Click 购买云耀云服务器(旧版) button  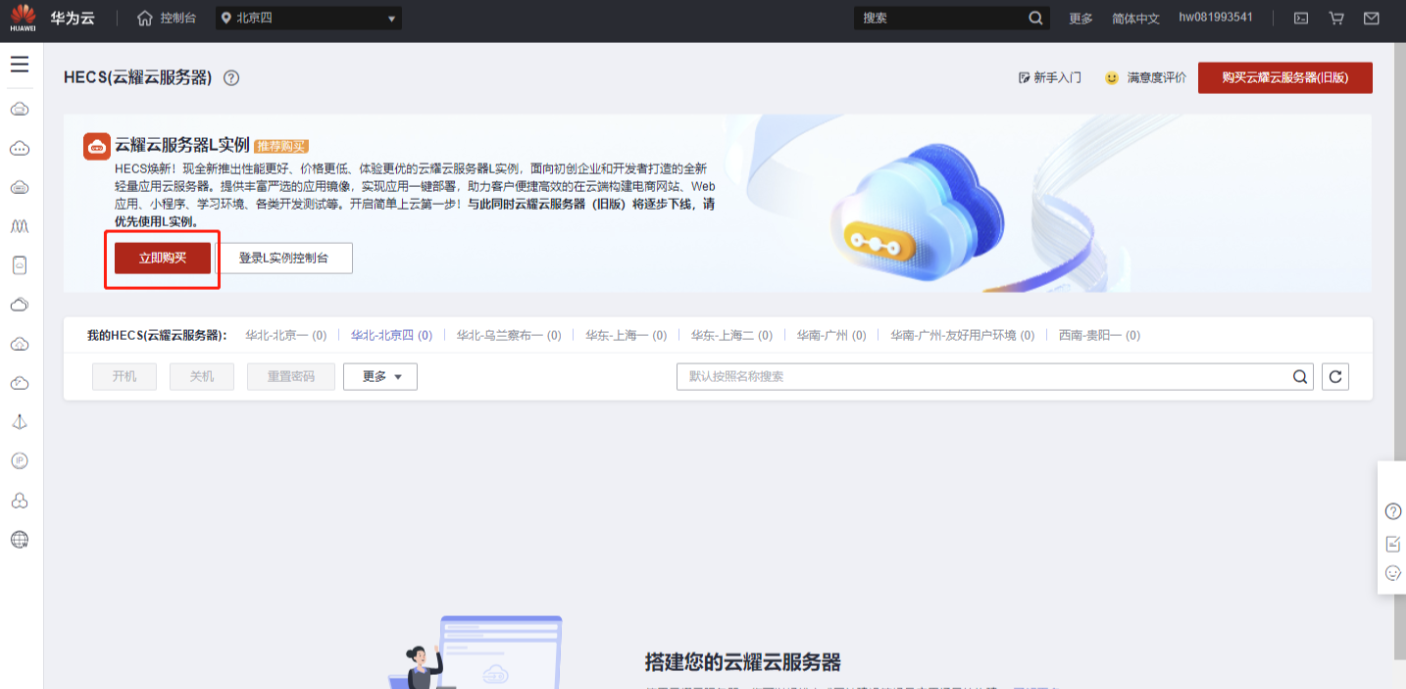point(1285,78)
